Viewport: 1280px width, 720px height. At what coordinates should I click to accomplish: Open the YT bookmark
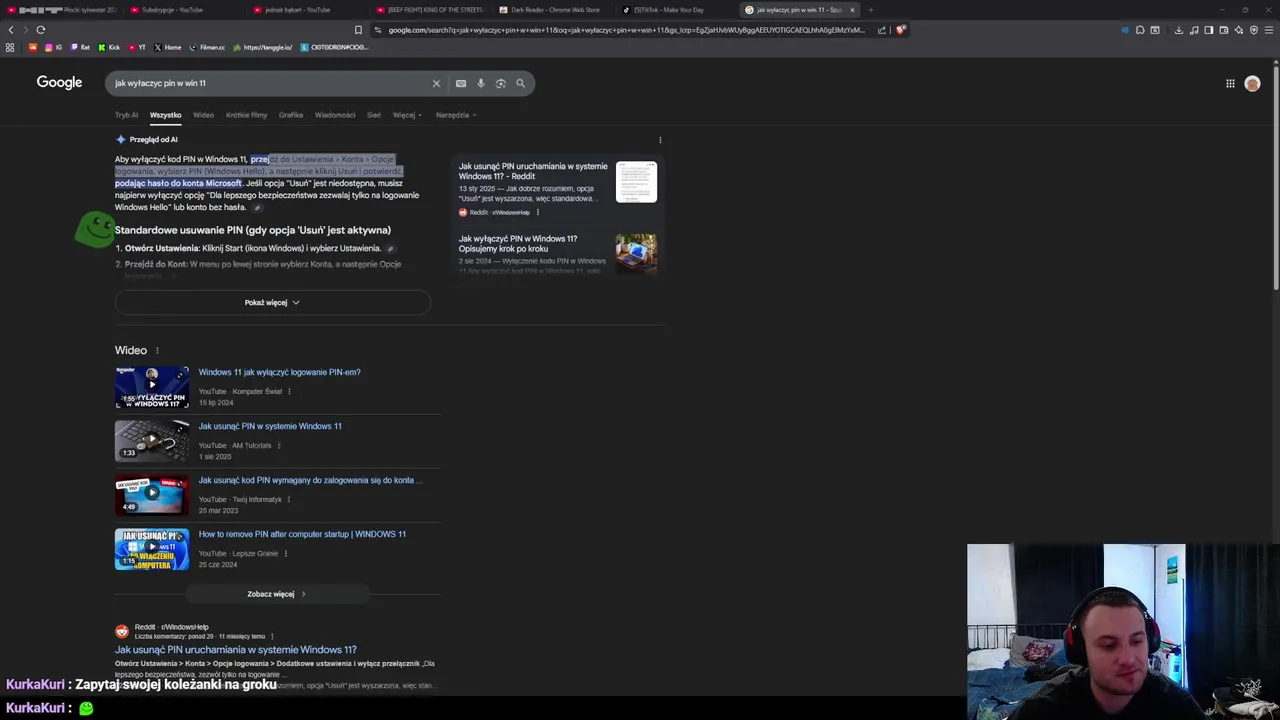pos(137,47)
